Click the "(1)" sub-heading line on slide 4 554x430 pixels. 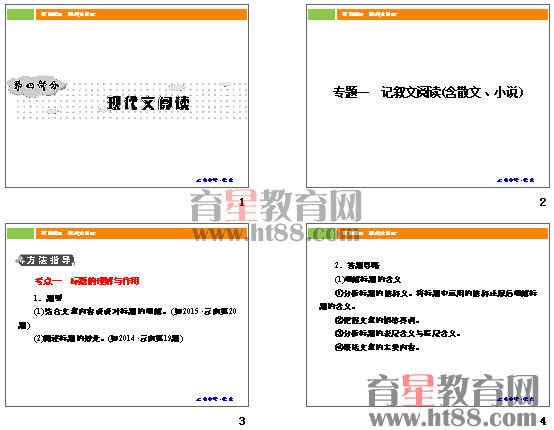click(368, 279)
